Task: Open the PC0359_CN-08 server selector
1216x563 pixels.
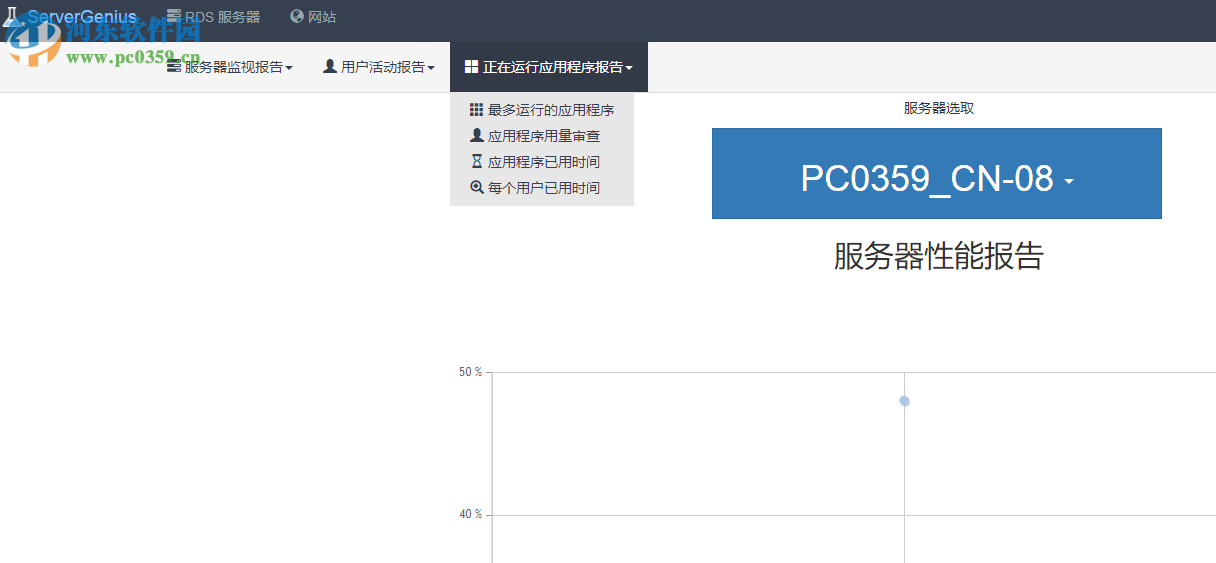Action: [x=937, y=173]
